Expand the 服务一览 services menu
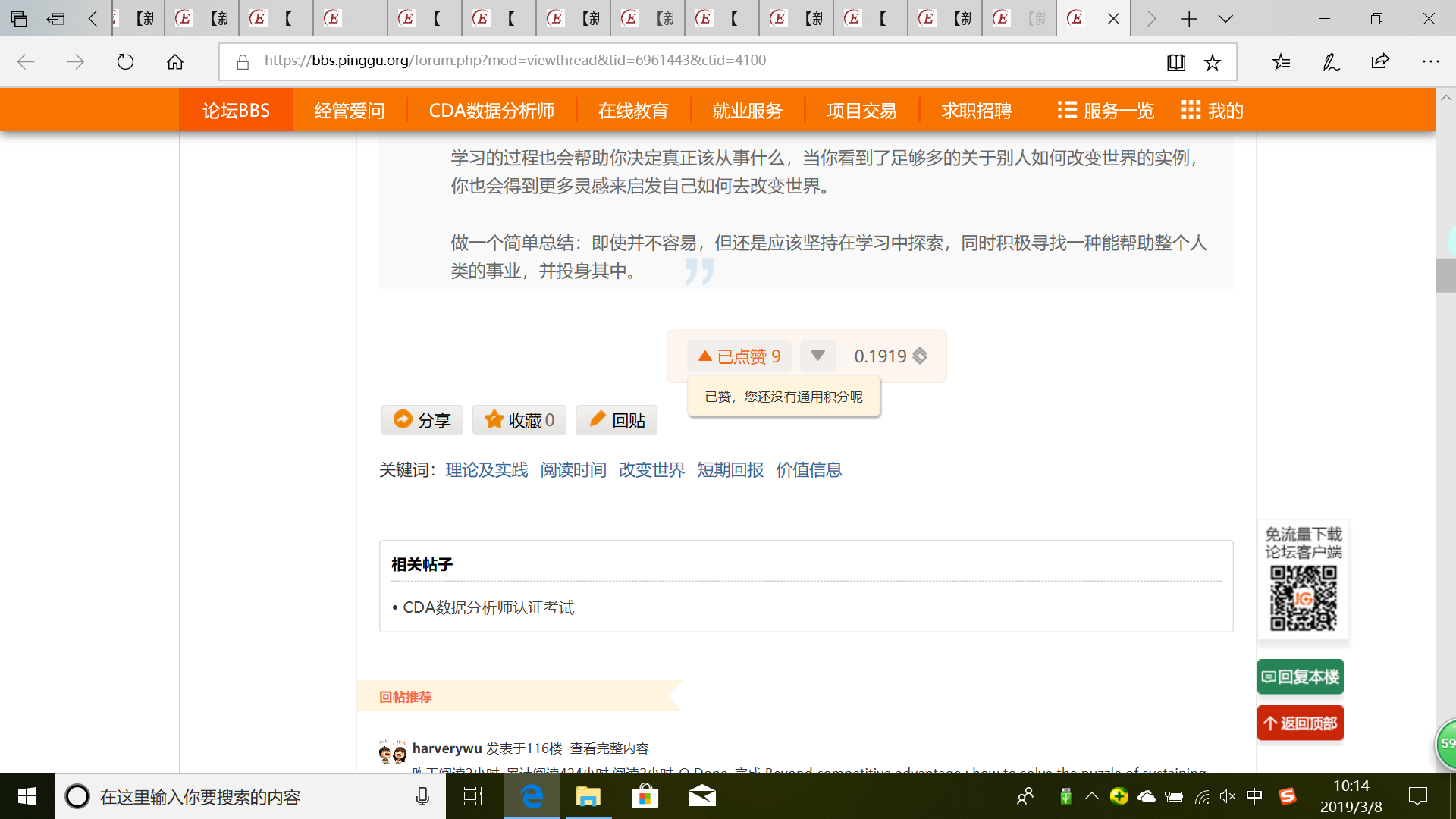The image size is (1456, 819). (1106, 111)
